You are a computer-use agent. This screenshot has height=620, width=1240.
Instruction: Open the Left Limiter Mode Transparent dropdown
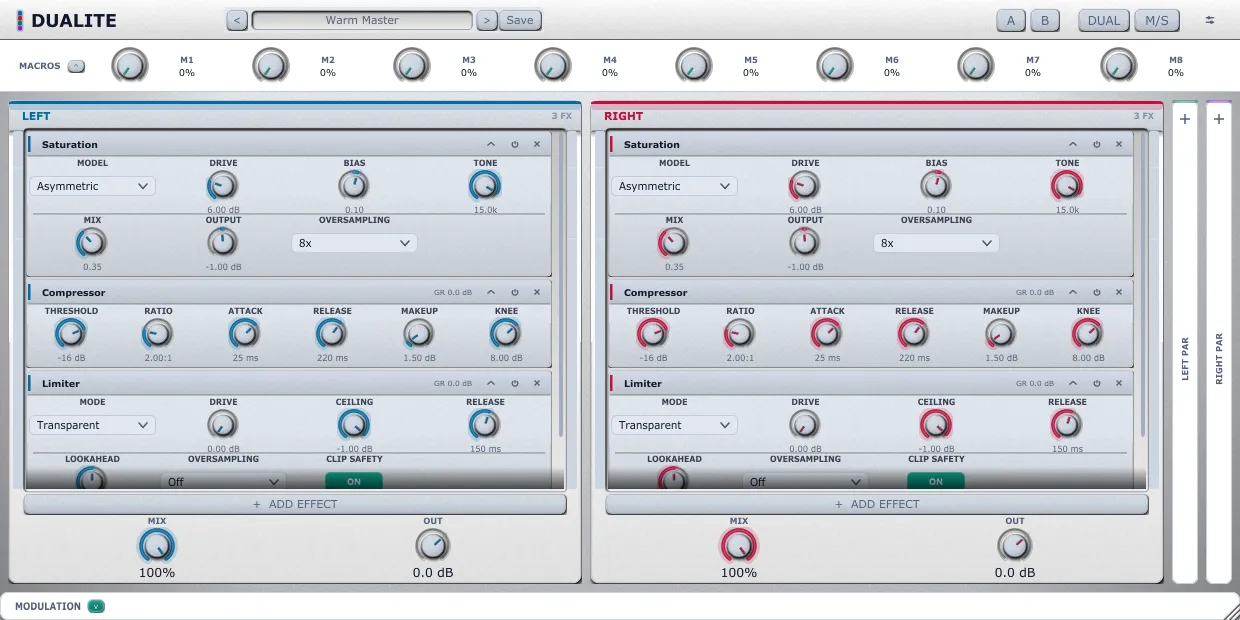tap(92, 425)
